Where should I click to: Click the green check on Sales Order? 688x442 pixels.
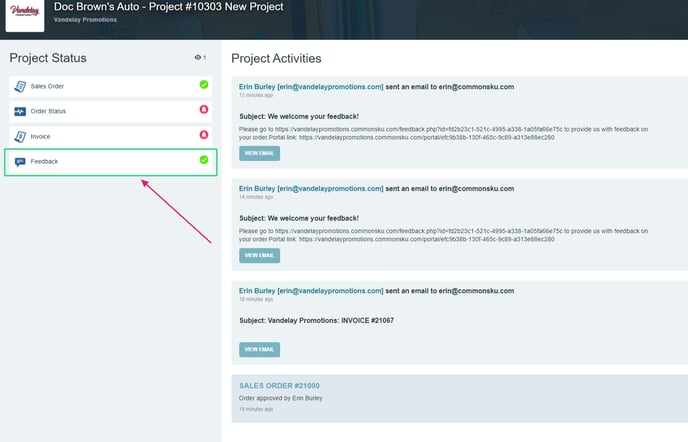(x=204, y=85)
